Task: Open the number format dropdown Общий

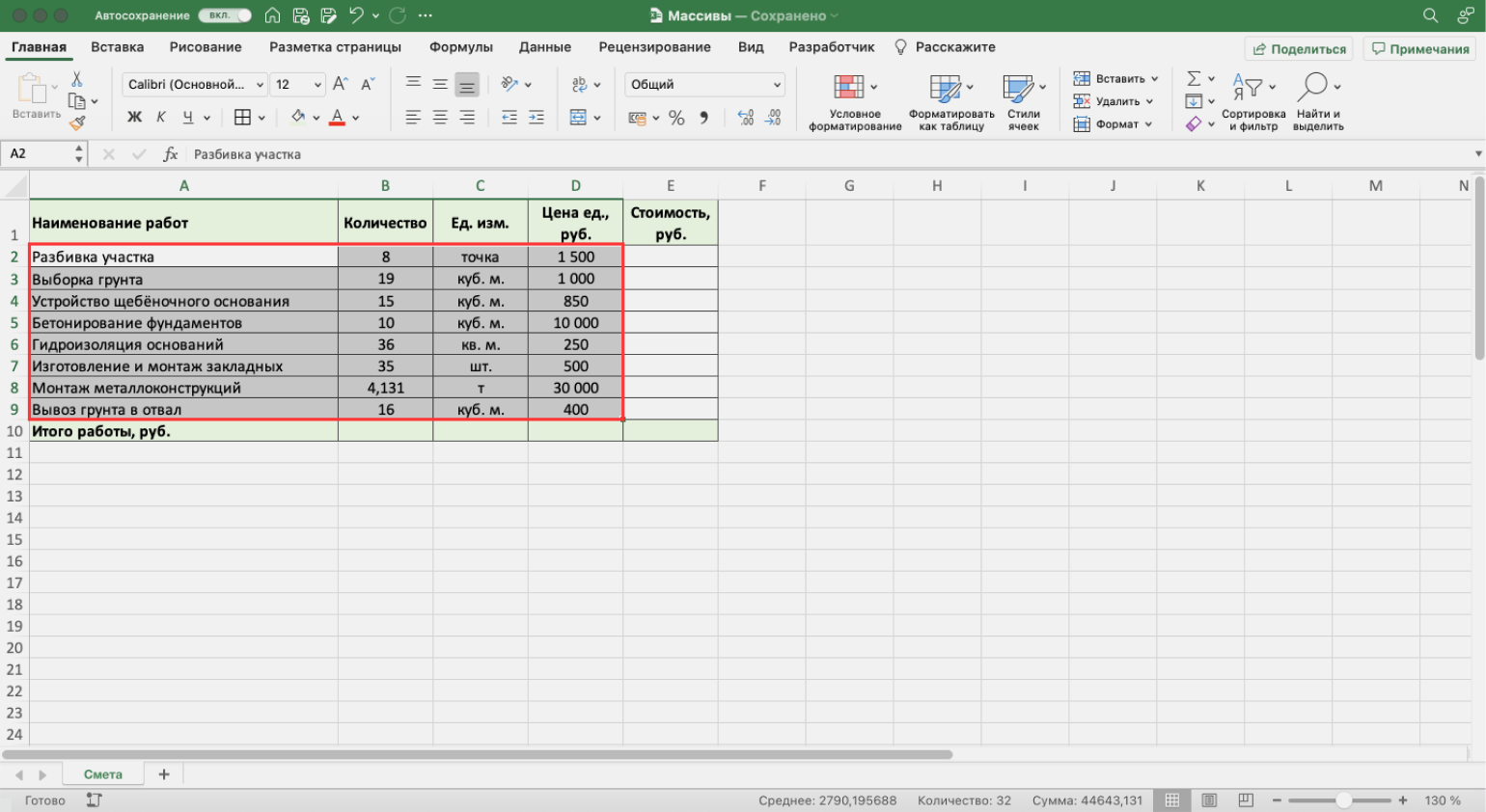Action: (776, 85)
